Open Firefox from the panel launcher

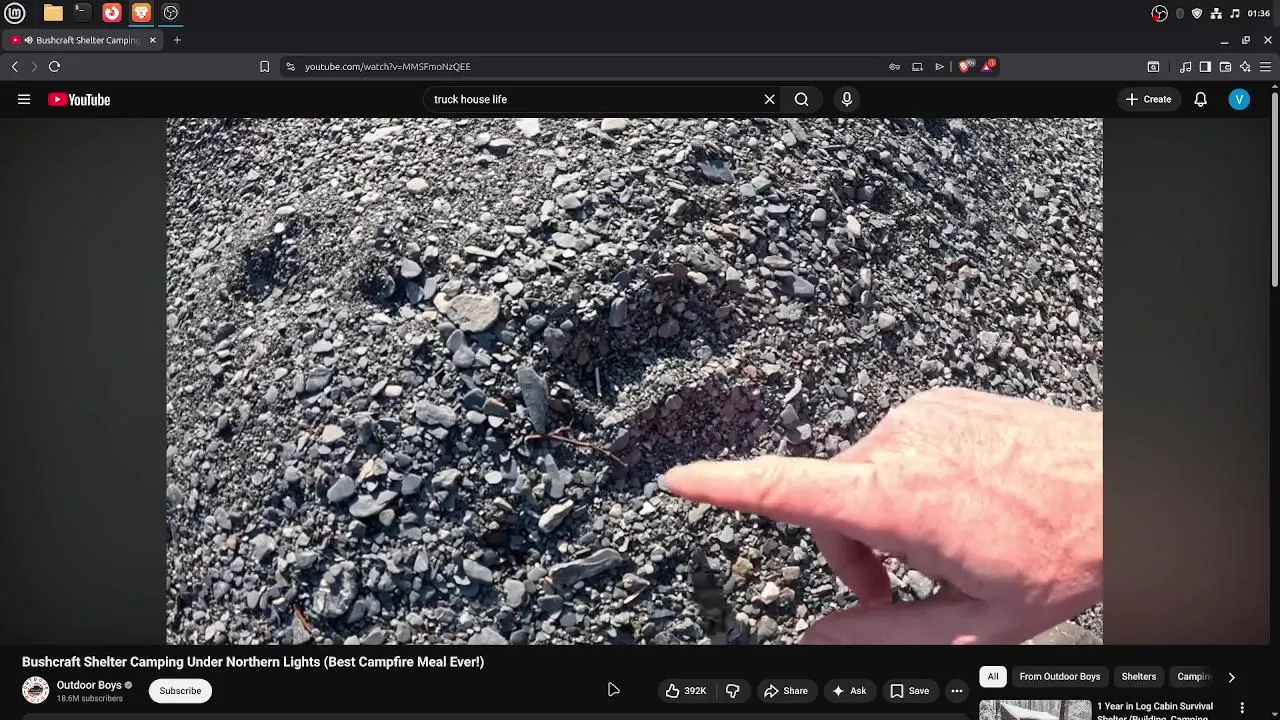112,13
